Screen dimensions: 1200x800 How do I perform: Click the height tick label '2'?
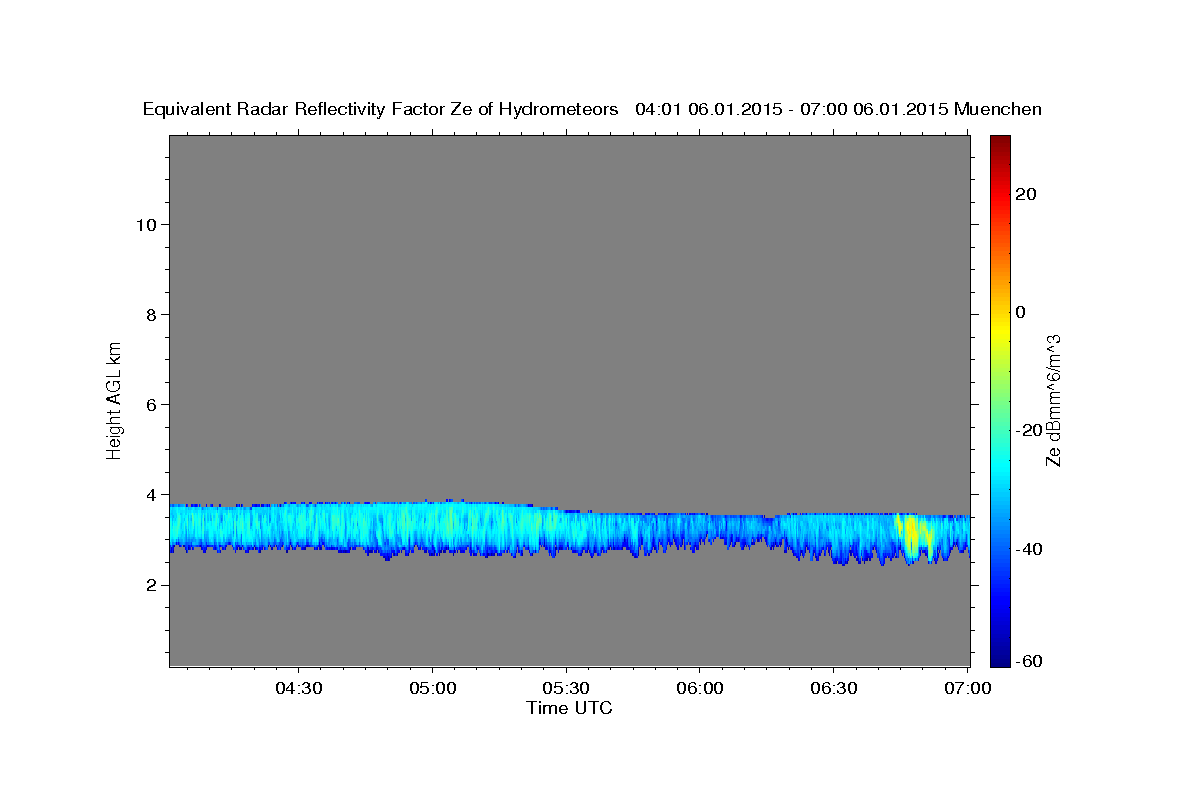149,585
